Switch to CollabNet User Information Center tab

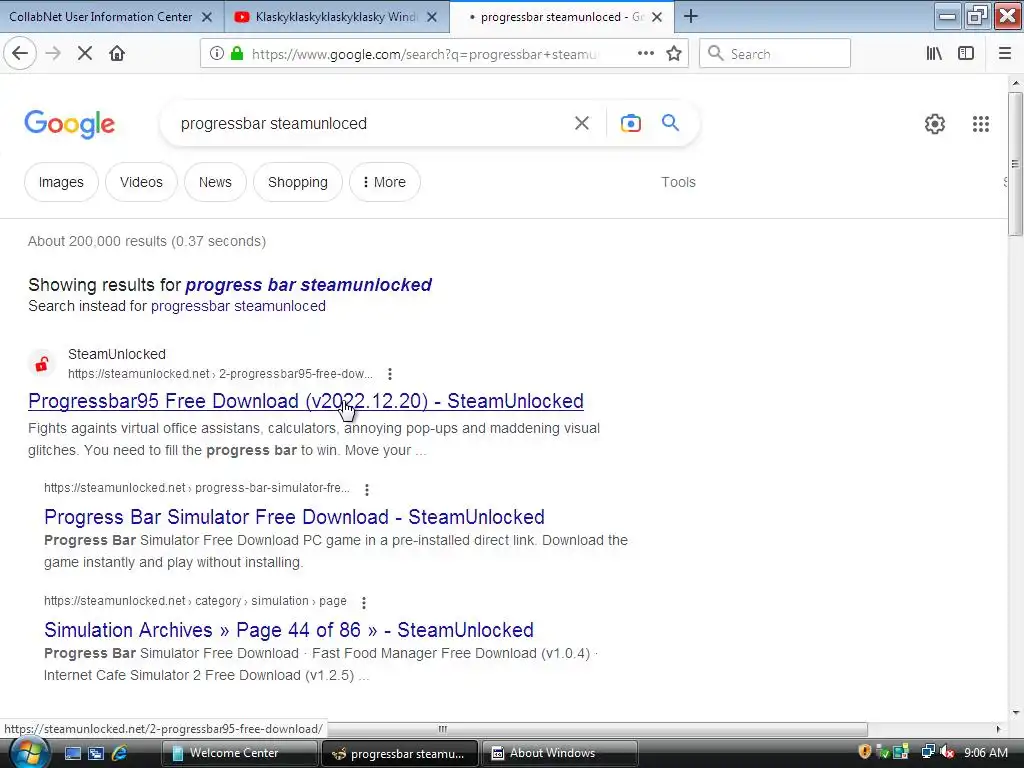point(101,17)
